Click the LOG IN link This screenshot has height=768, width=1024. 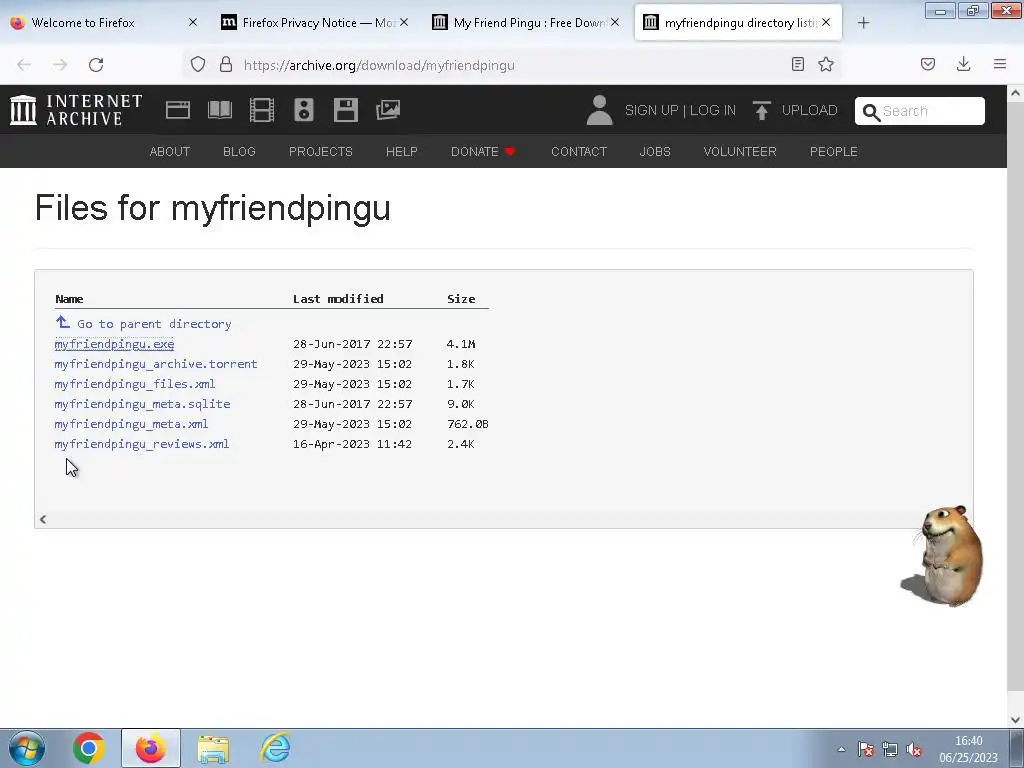coord(713,110)
